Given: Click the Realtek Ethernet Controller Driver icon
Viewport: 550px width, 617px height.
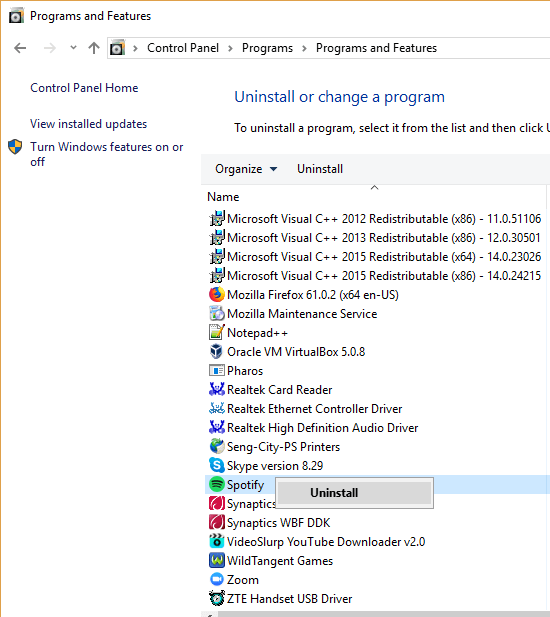Looking at the screenshot, I should pyautogui.click(x=217, y=408).
